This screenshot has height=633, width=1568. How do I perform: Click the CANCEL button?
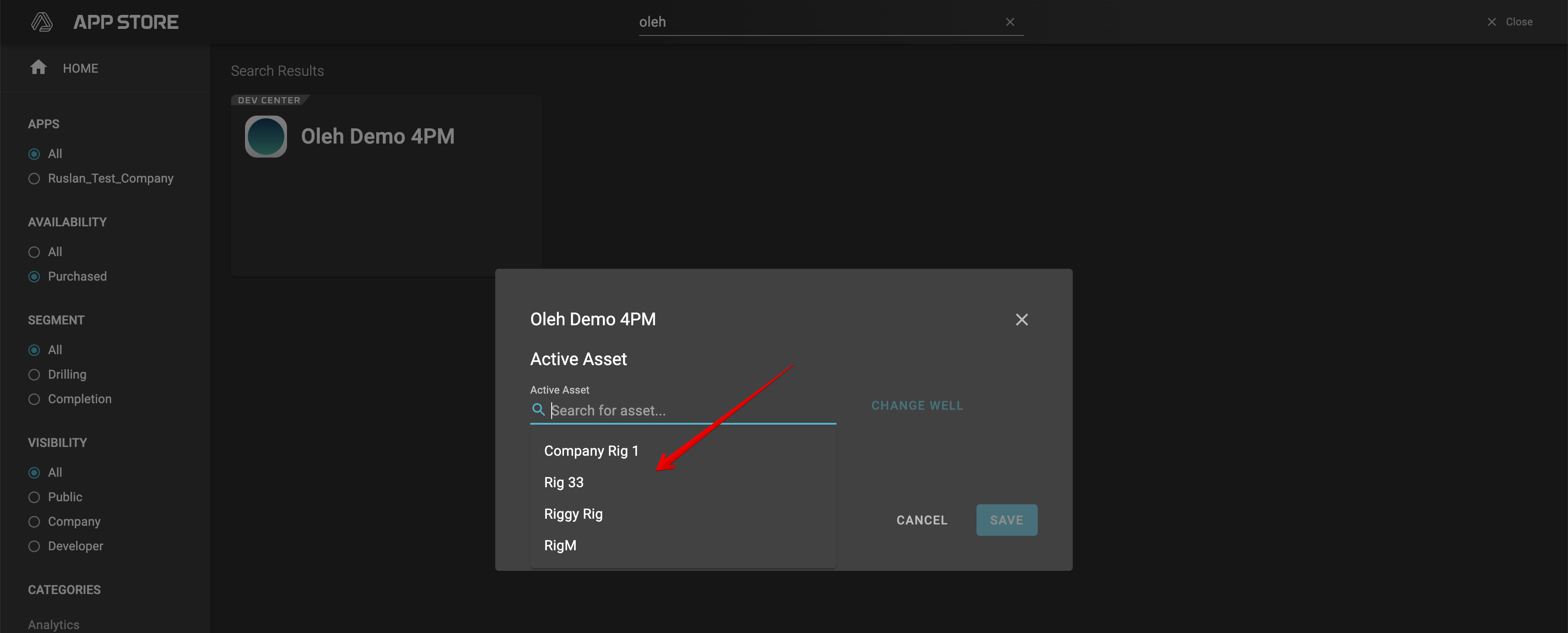coord(921,520)
